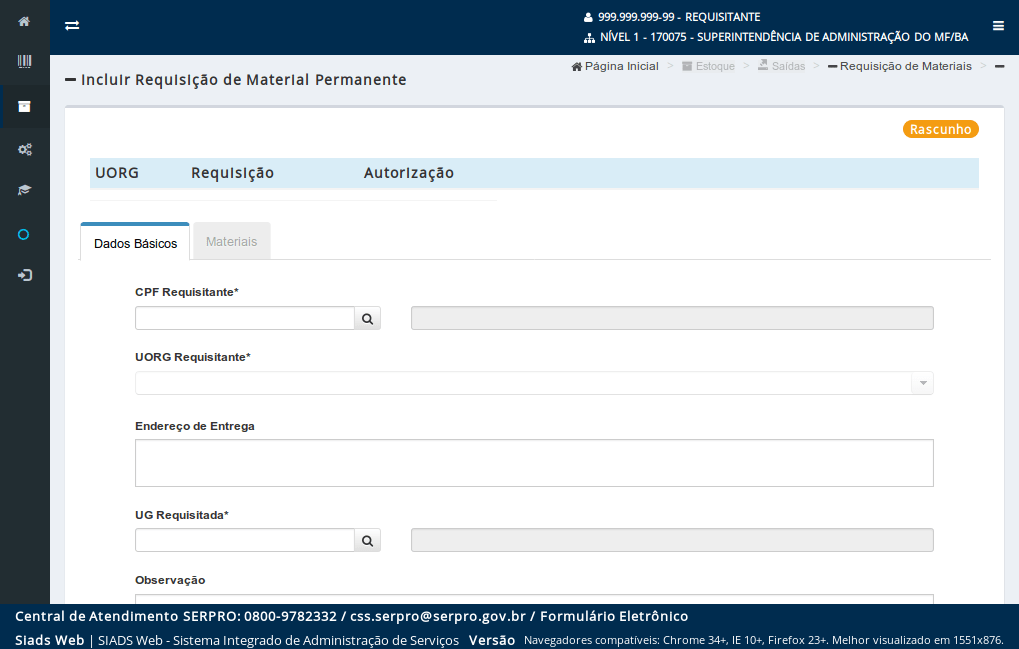
Task: Click the Autorização column header
Action: pos(409,173)
